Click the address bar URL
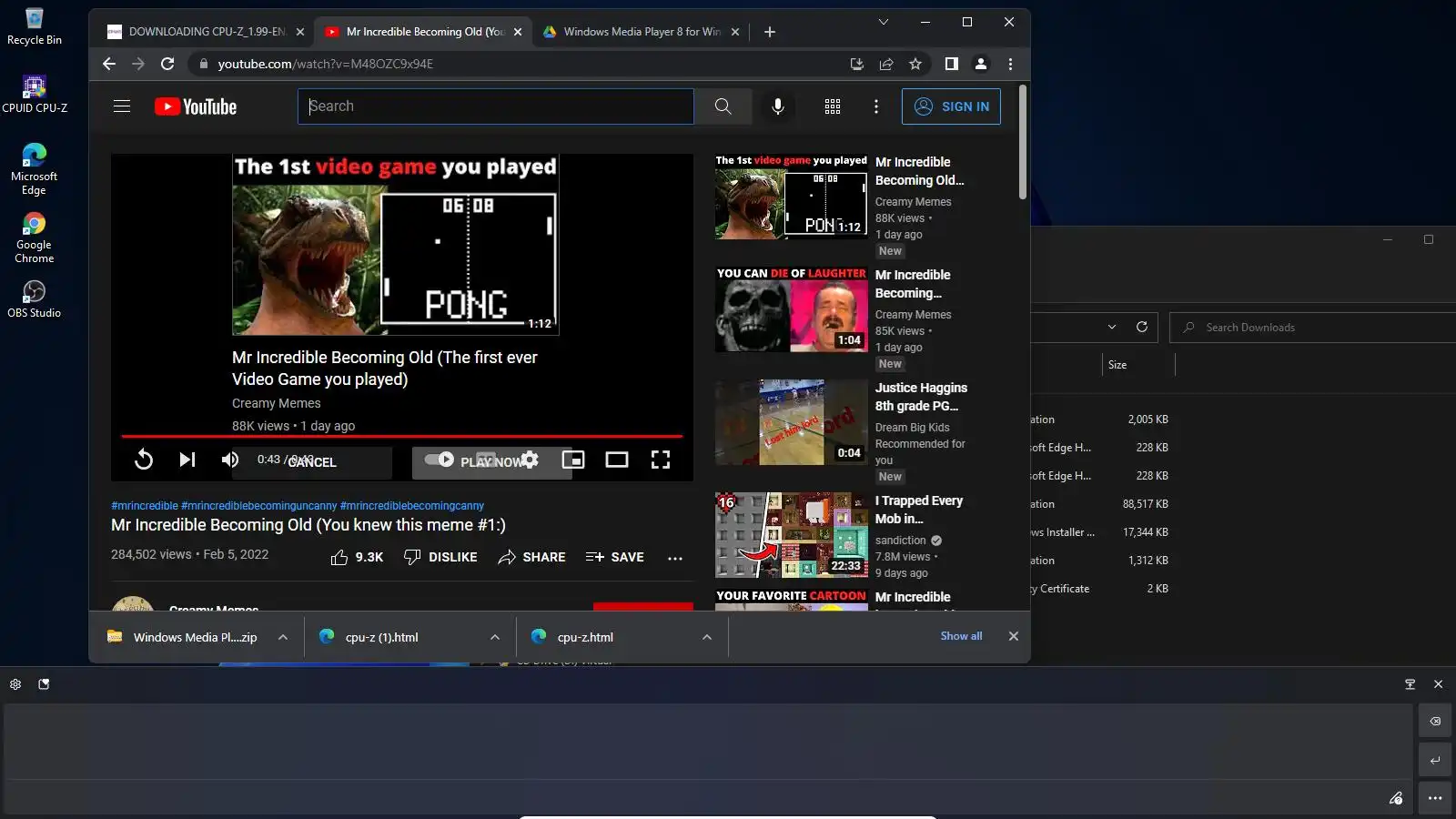 coord(326,64)
